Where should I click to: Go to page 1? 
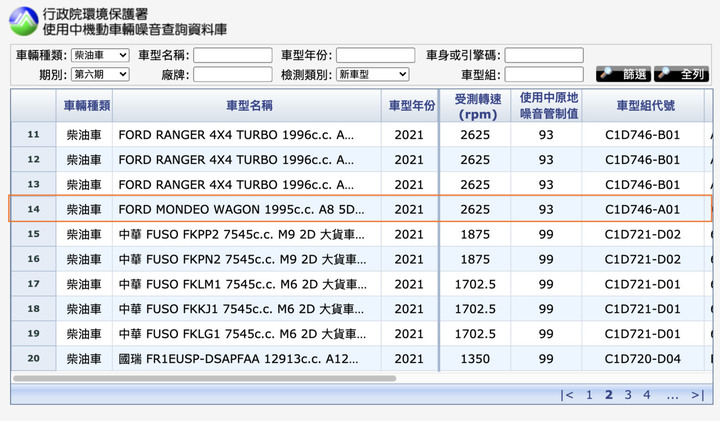point(589,395)
